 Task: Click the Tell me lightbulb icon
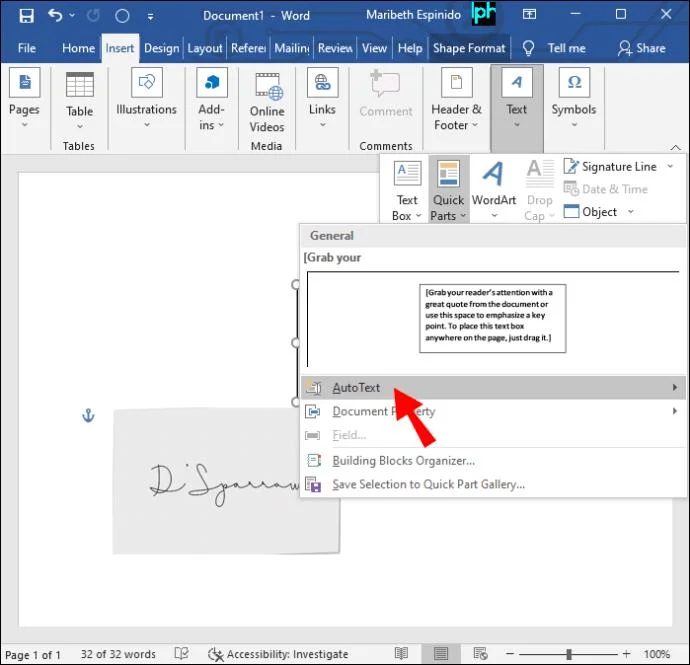coord(528,48)
